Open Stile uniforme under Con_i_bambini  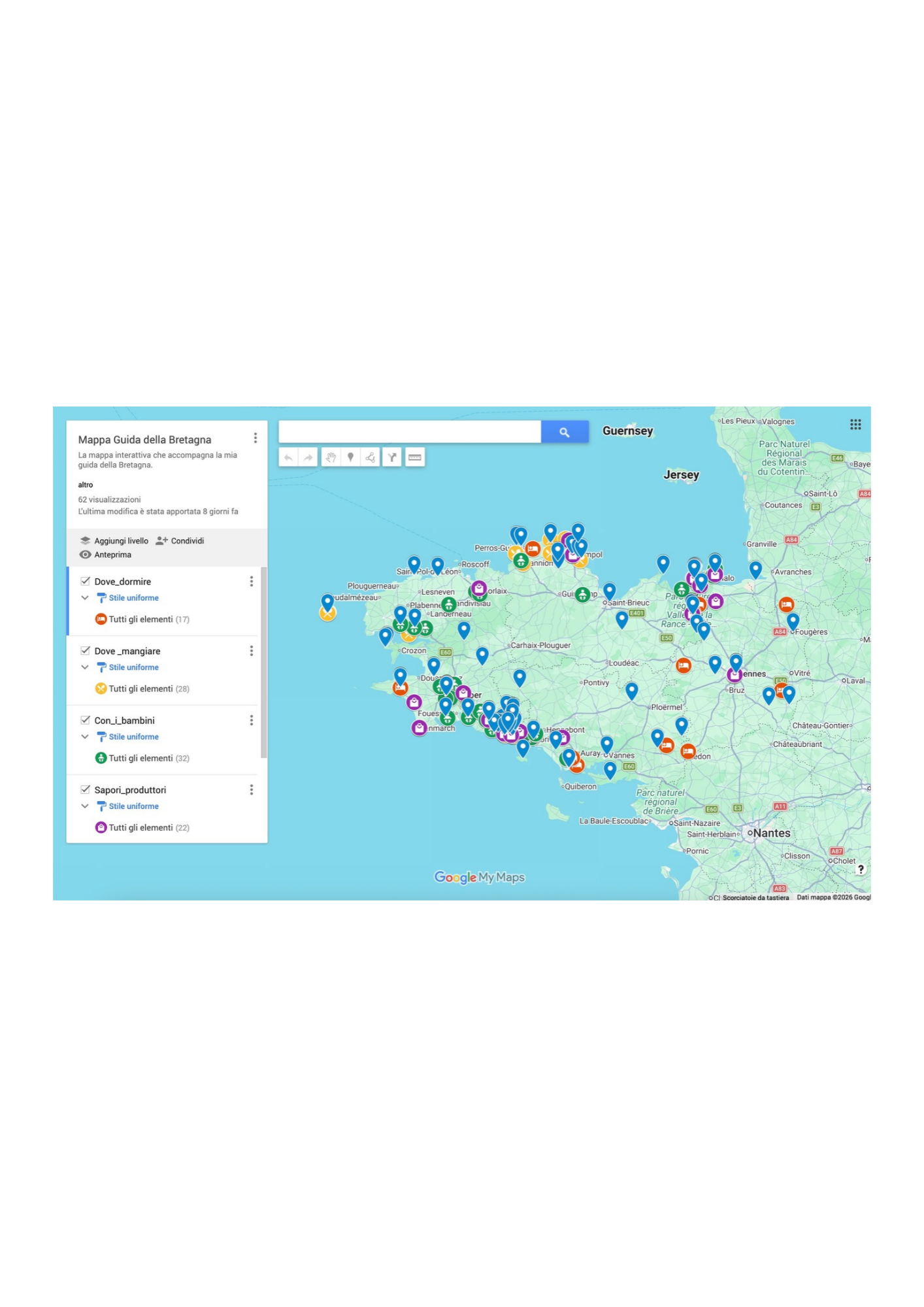pos(128,736)
